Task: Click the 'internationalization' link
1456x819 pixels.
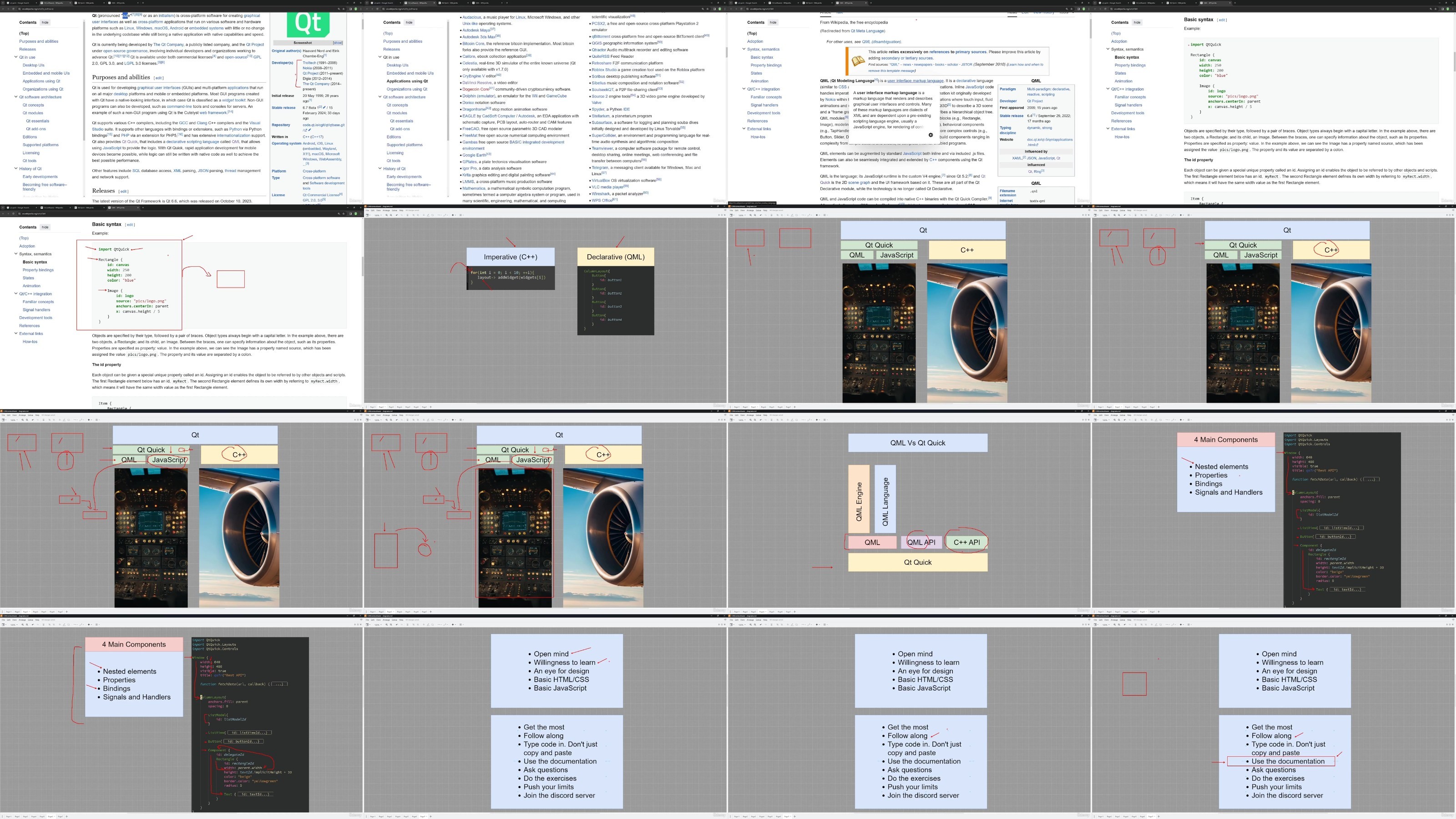Action: [x=233, y=136]
